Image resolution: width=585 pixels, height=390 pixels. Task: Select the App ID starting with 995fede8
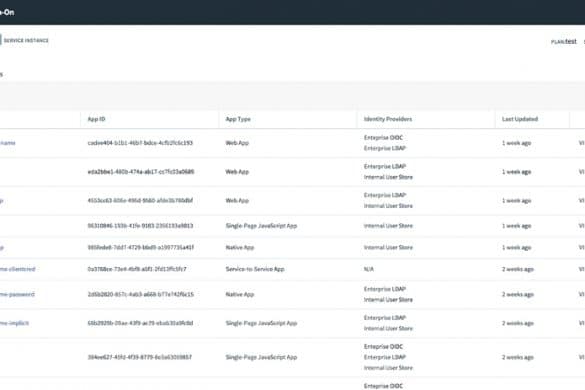(x=141, y=247)
